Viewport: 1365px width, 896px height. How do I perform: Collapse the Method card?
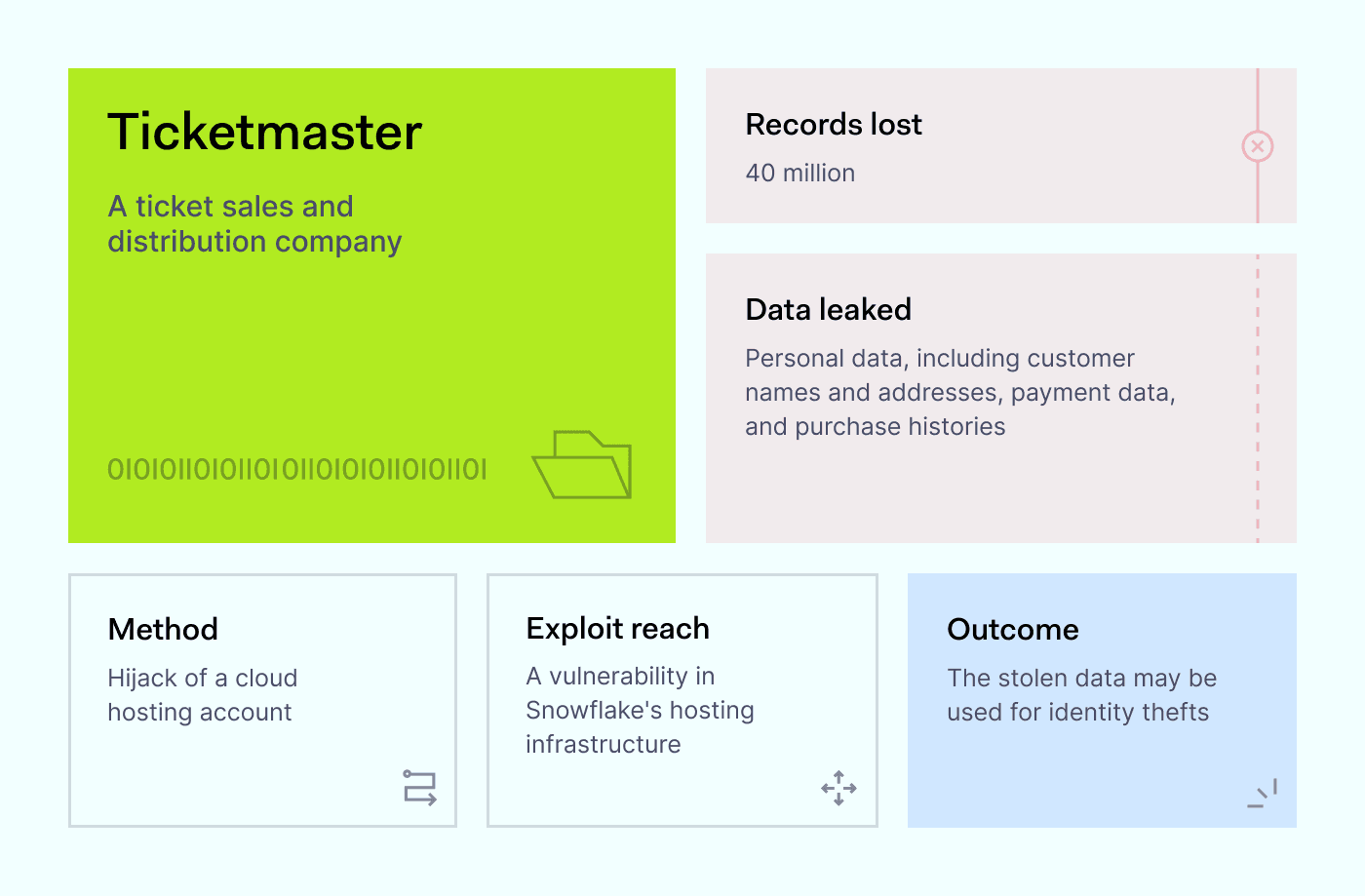tap(261, 699)
